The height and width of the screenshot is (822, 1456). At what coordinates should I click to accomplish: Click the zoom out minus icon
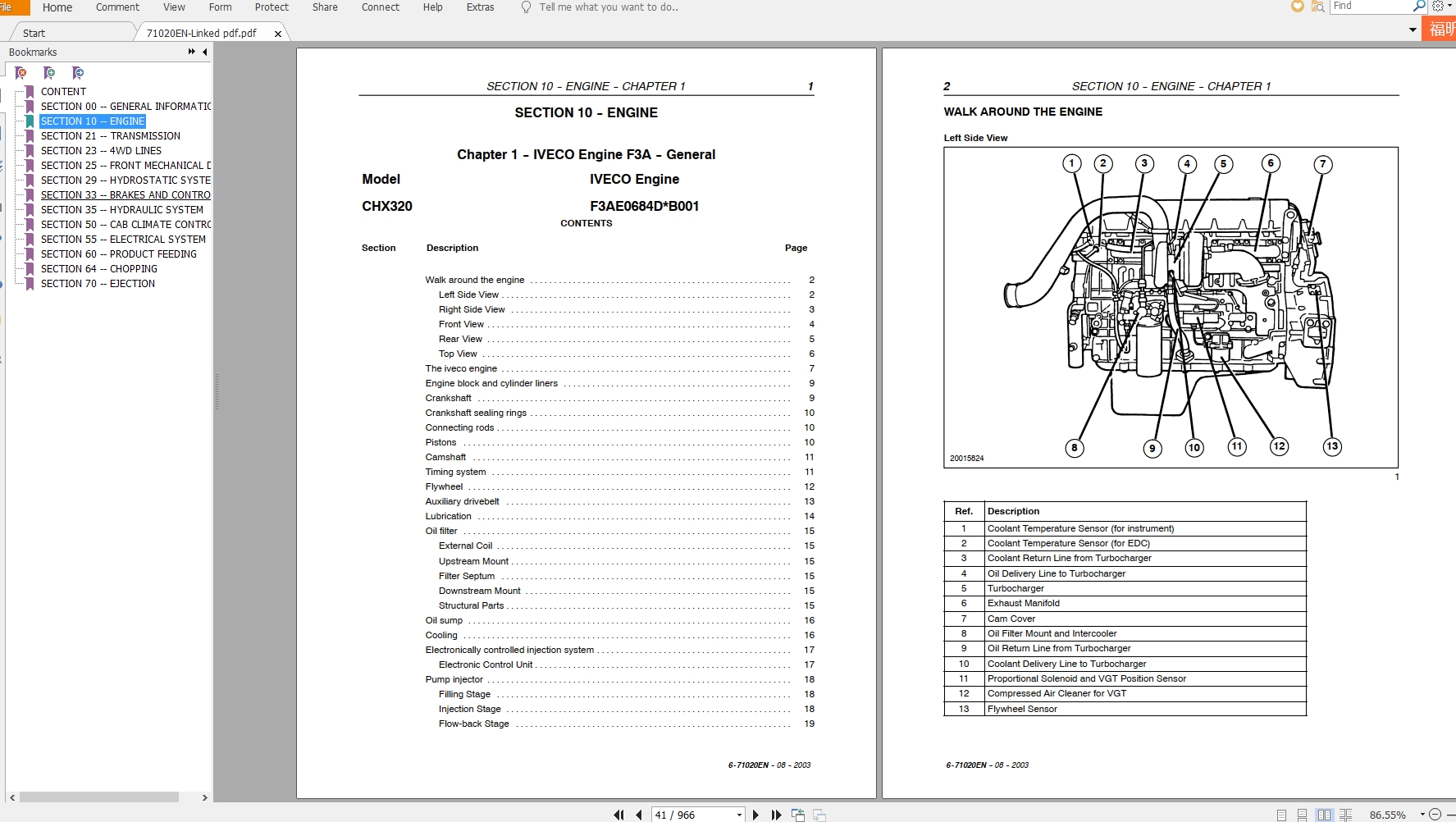1435,815
